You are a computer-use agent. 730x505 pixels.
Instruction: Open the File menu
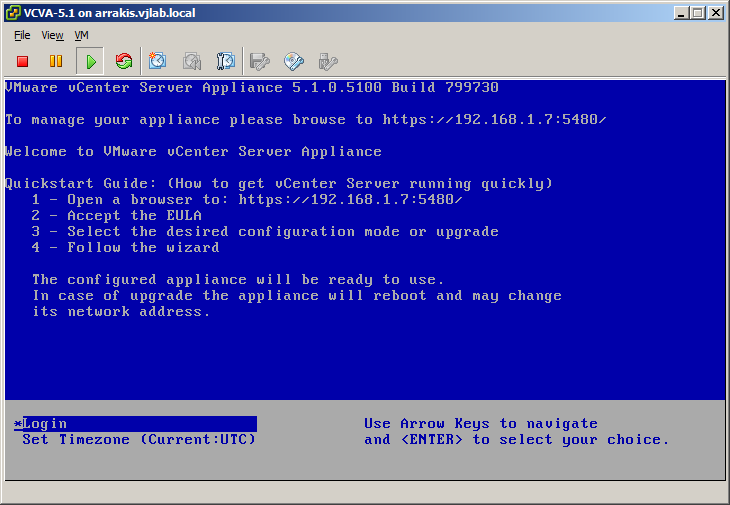click(22, 35)
